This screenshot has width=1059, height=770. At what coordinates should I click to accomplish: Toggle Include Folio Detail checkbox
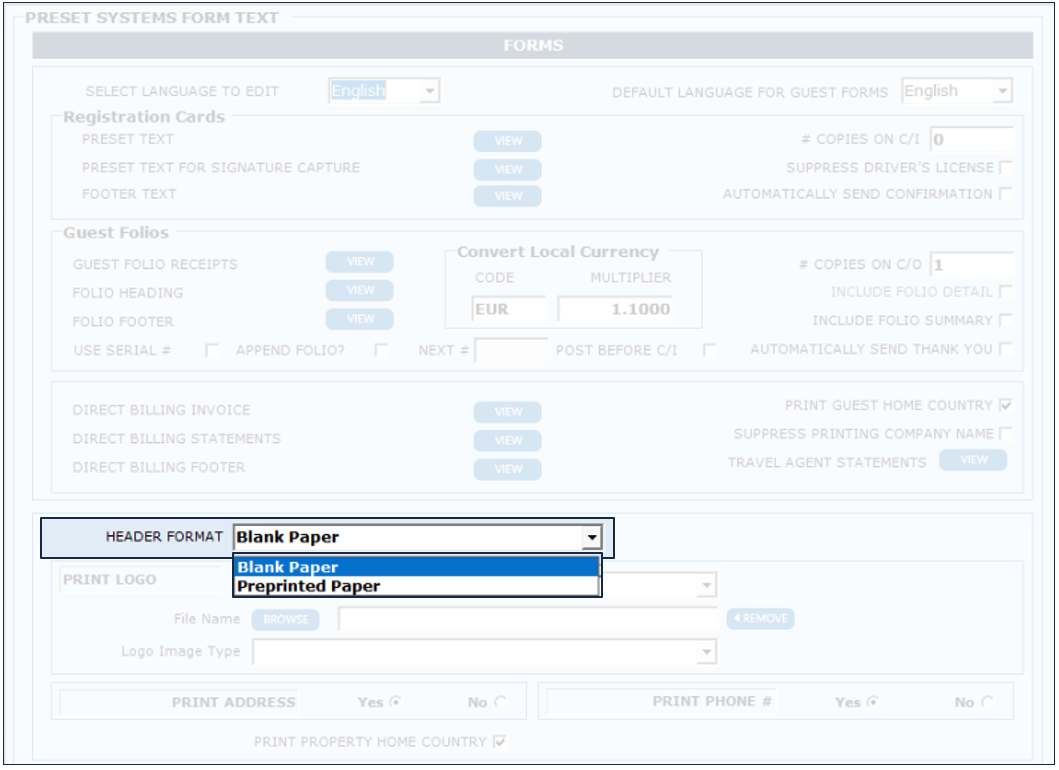(1005, 292)
